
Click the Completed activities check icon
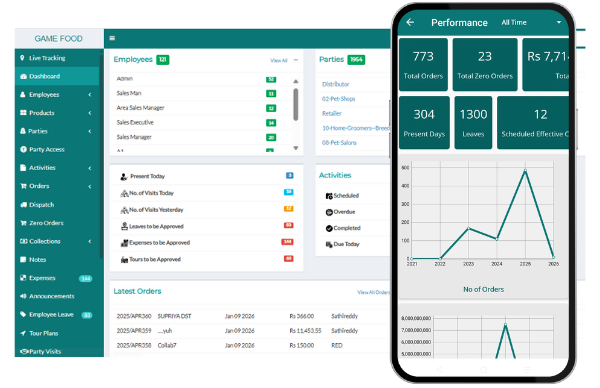329,228
